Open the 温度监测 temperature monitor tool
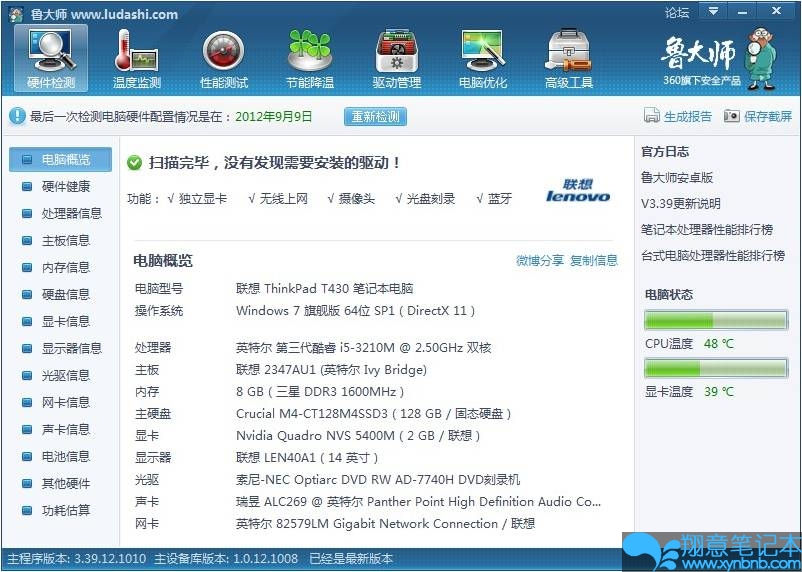The width and height of the screenshot is (802, 572). [137, 58]
